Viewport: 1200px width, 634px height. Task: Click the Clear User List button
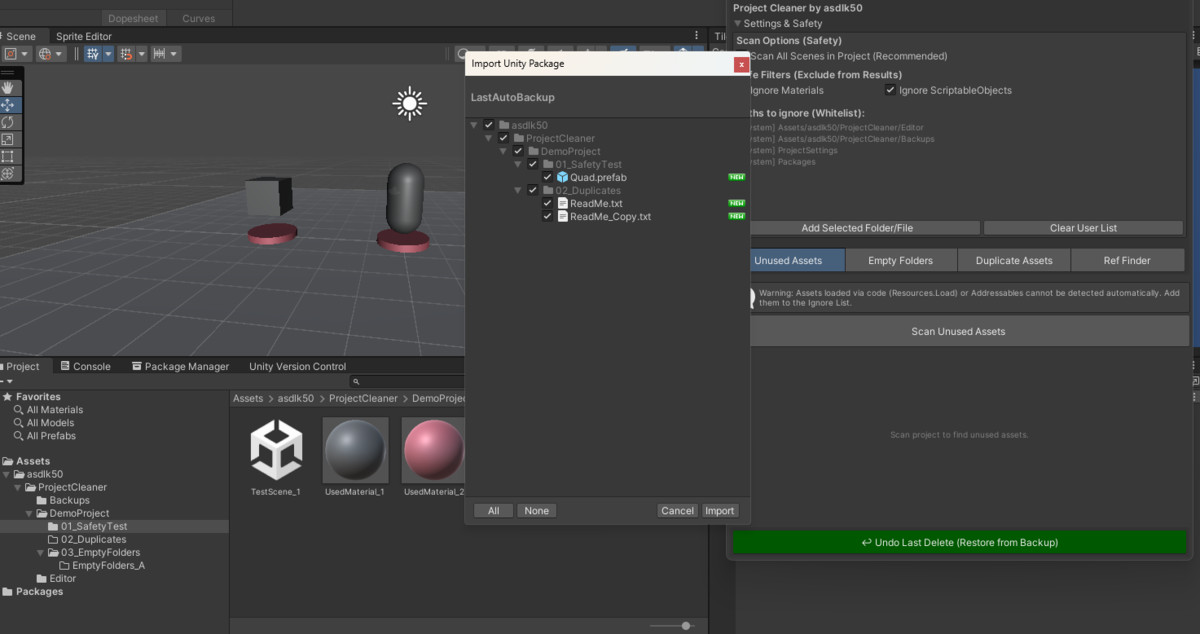1083,228
